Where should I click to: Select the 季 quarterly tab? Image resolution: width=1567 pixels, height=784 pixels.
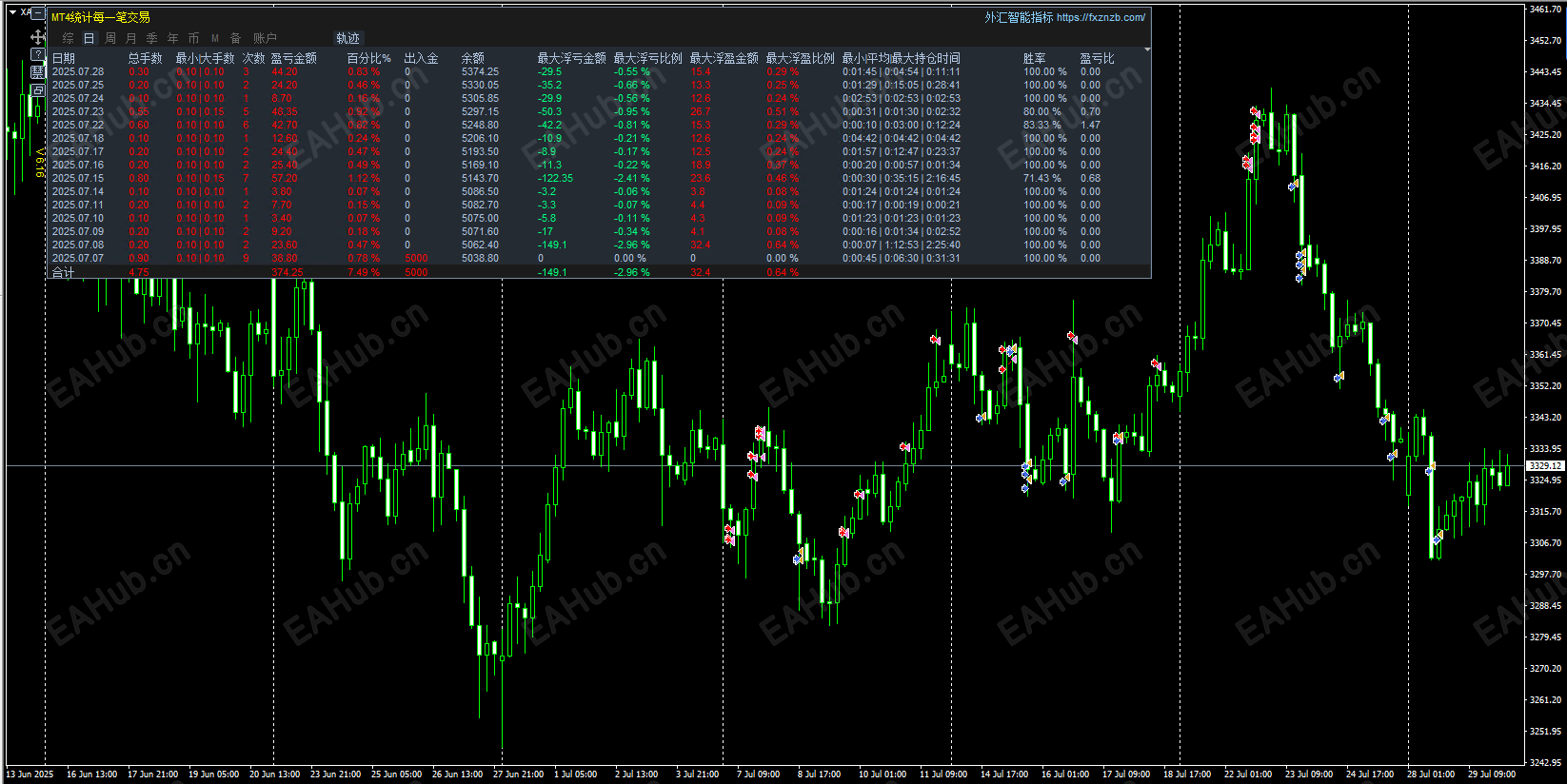click(152, 38)
